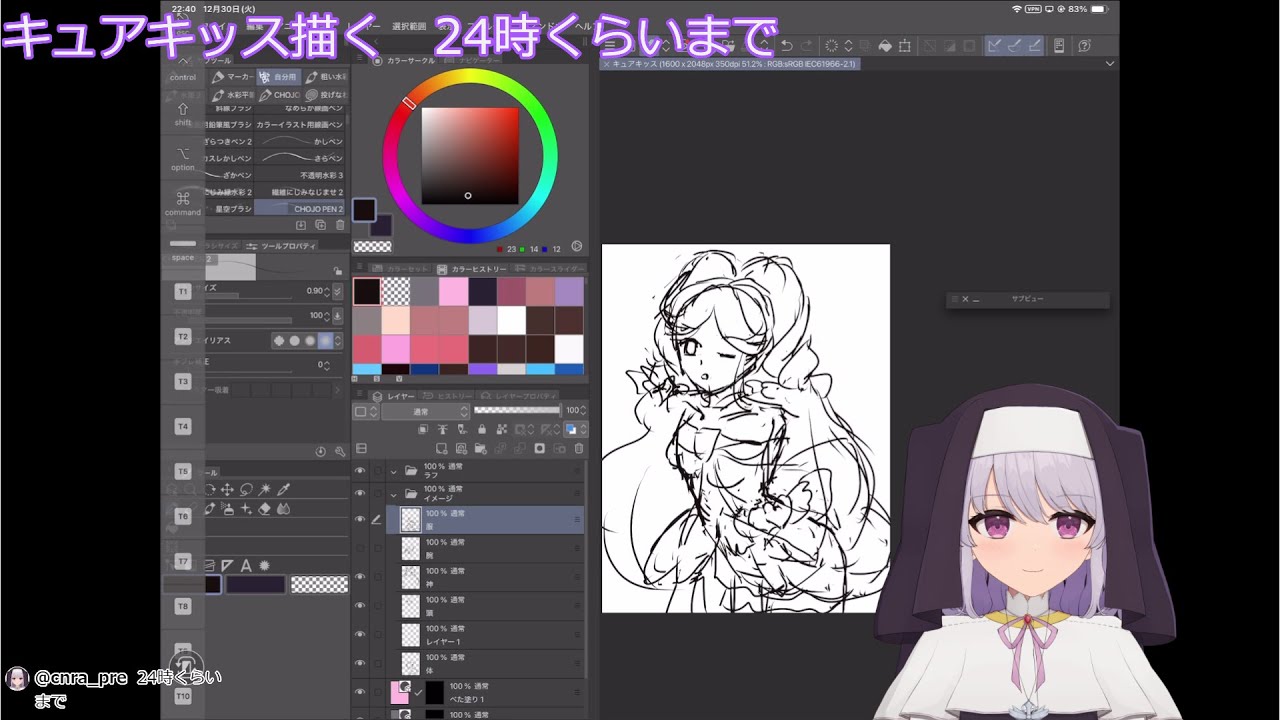The image size is (1280, 720).
Task: Select the CHOJO PEN 2 brush
Action: pos(300,209)
